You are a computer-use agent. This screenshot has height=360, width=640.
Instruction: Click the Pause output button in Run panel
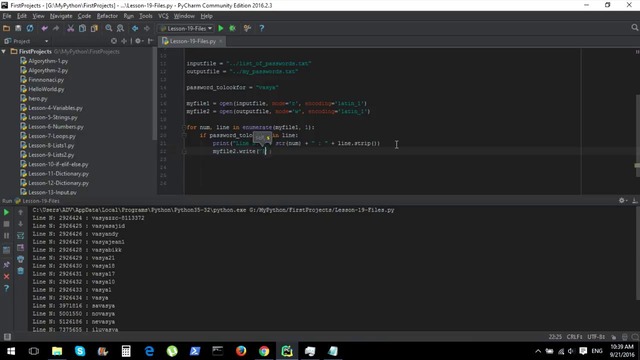[x=6, y=236]
